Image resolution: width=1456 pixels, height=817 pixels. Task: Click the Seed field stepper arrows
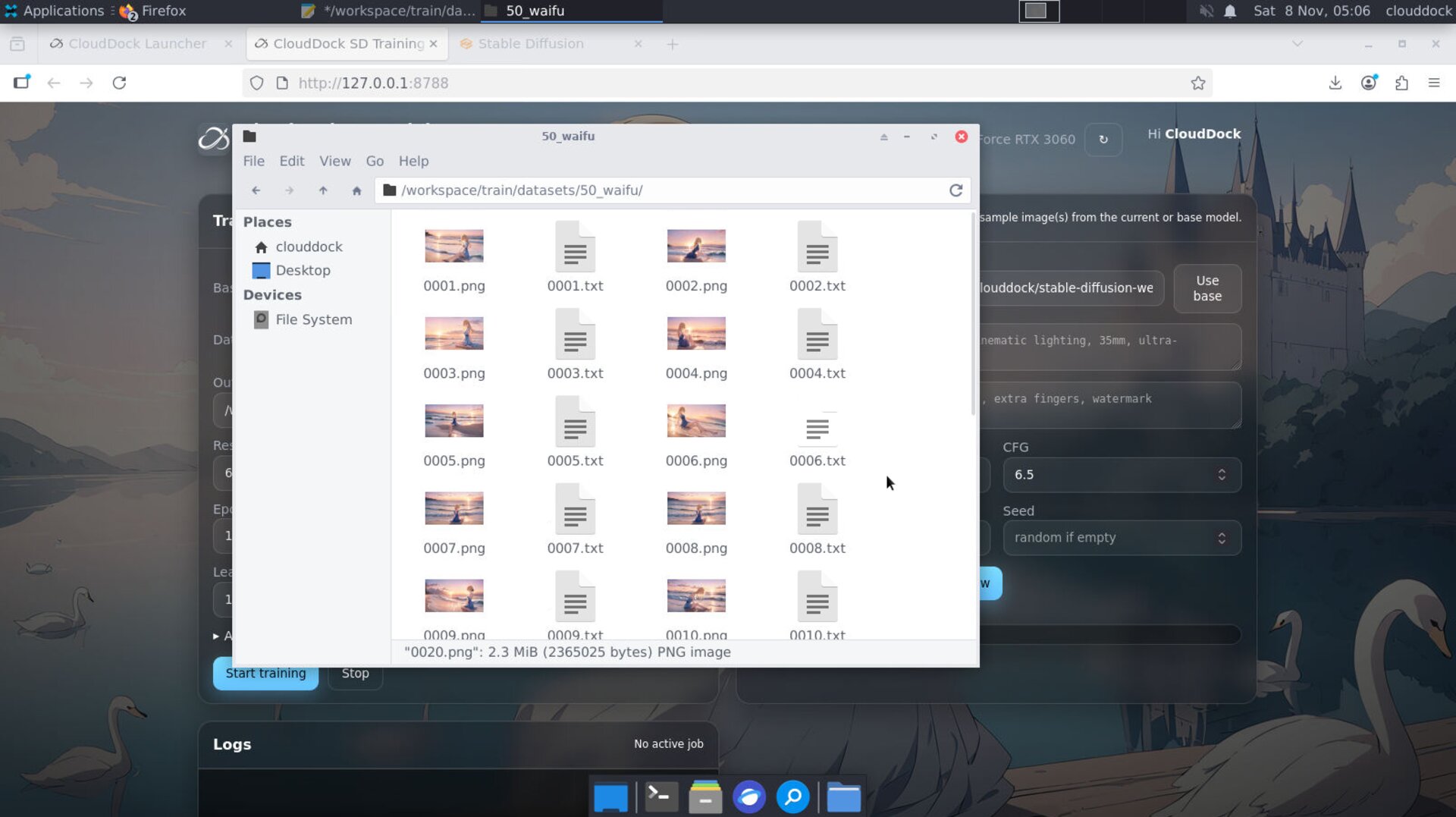tap(1221, 538)
